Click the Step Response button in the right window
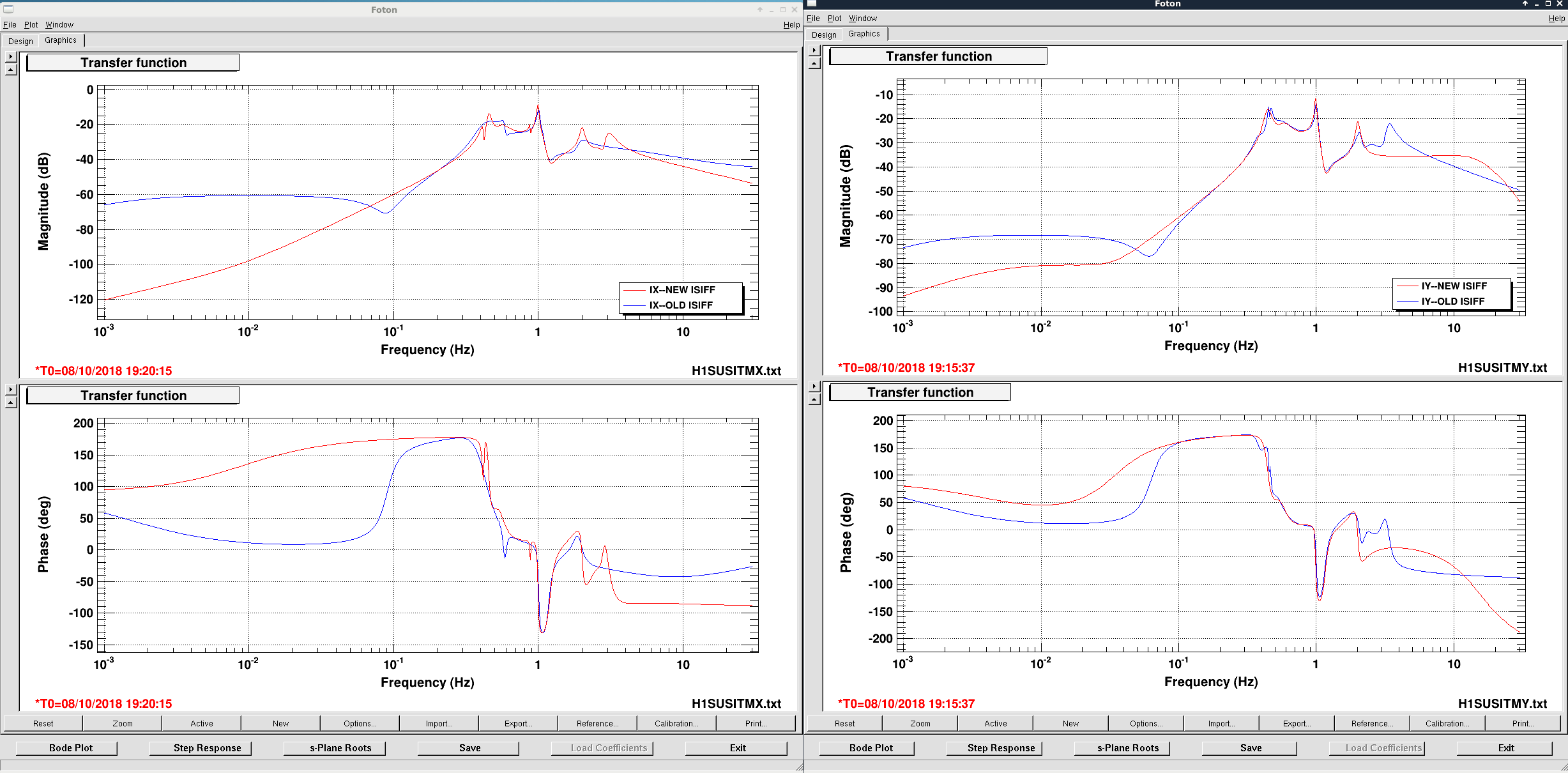Screen dimensions: 1568x773 pos(1001,747)
